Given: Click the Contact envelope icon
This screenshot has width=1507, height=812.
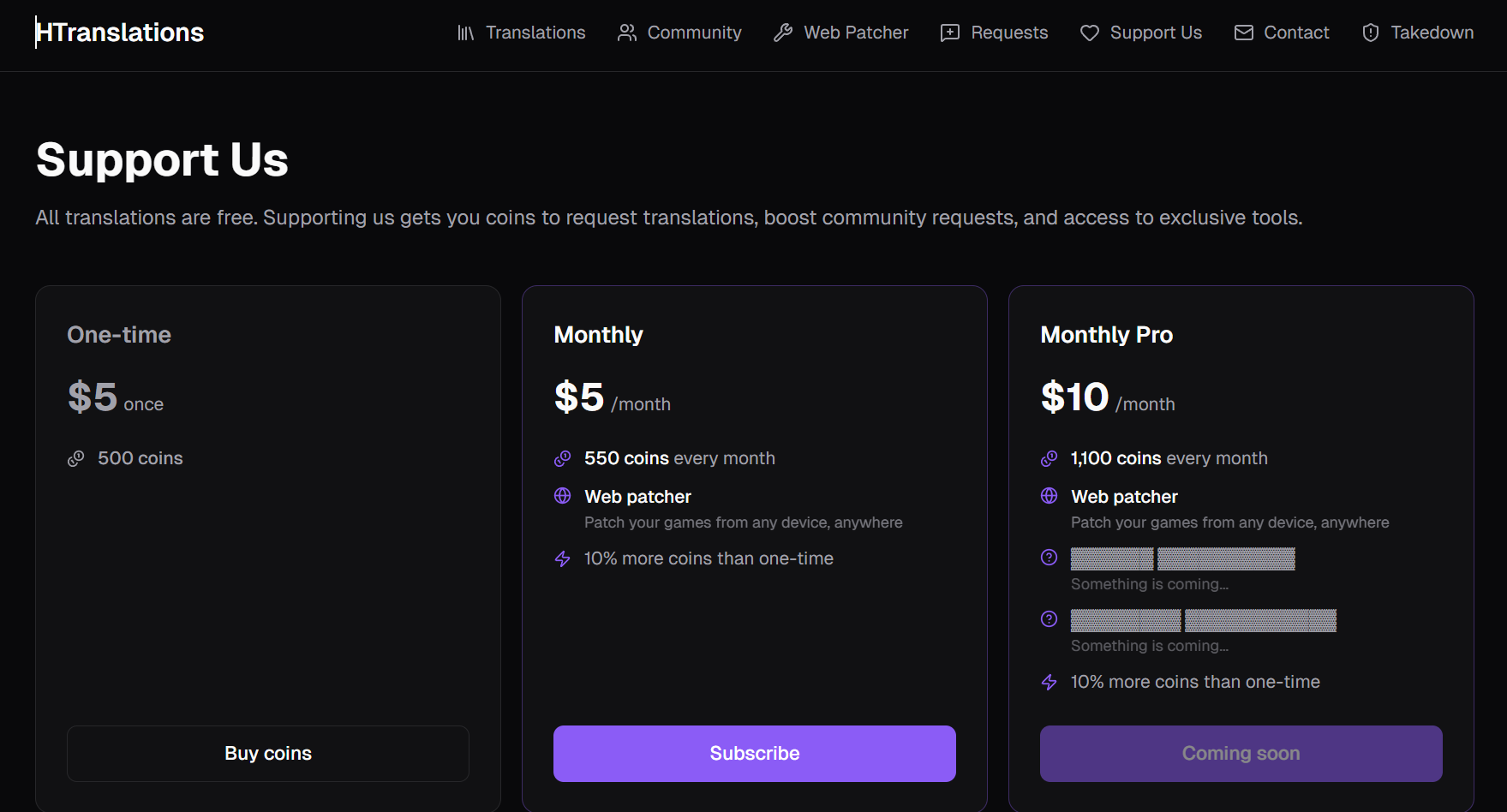Looking at the screenshot, I should click(1243, 33).
